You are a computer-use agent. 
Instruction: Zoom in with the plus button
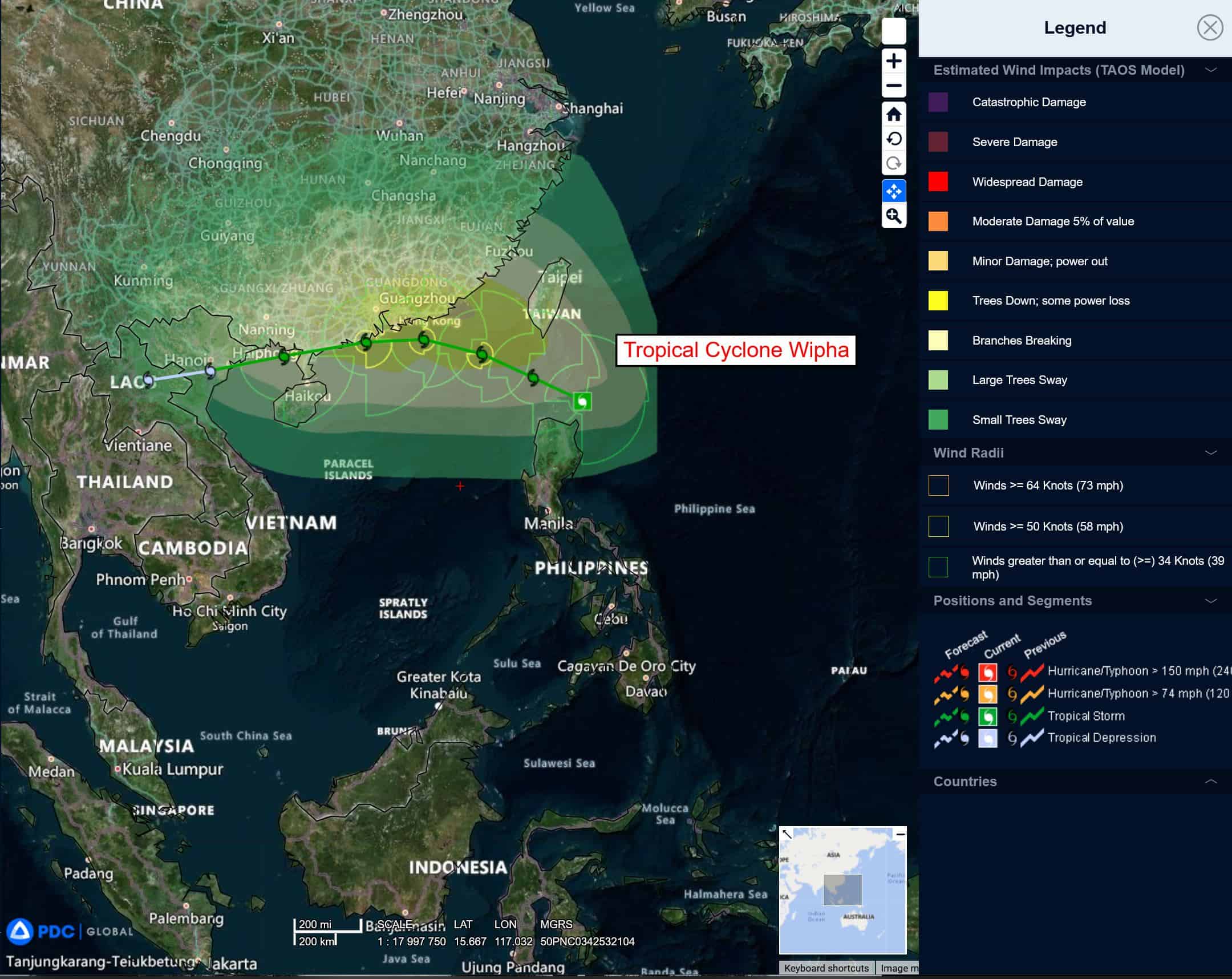click(x=894, y=61)
